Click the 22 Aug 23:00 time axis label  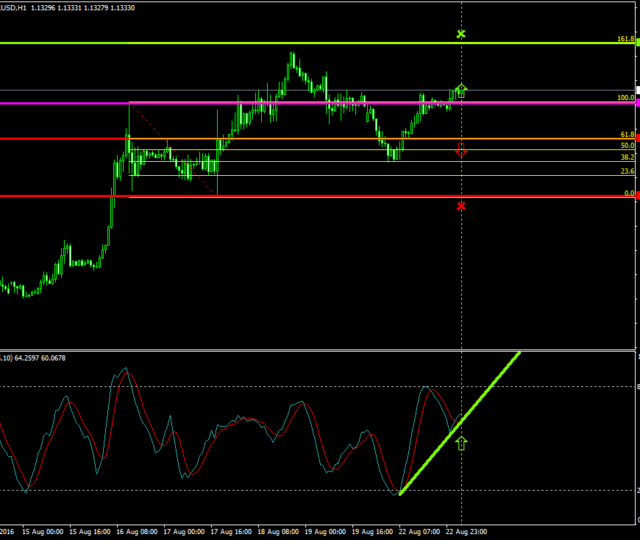coord(466,532)
